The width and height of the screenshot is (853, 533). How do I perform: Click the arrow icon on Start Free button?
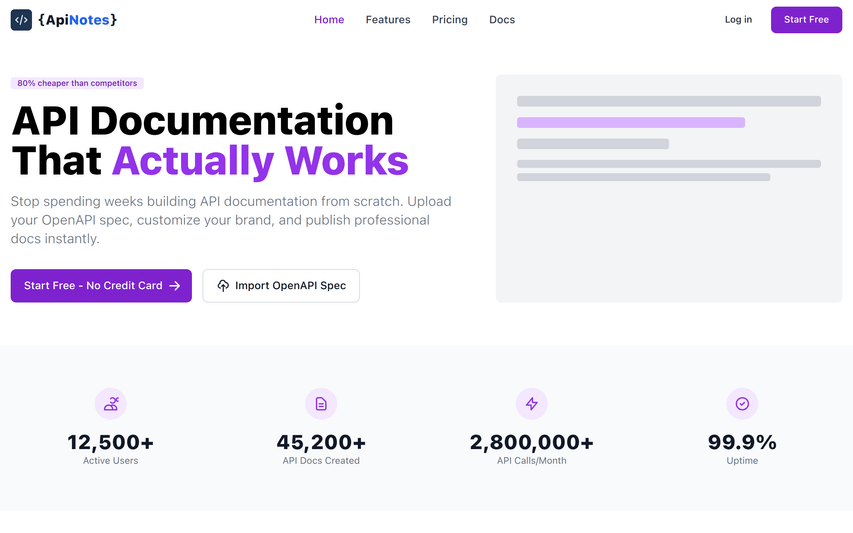(175, 286)
